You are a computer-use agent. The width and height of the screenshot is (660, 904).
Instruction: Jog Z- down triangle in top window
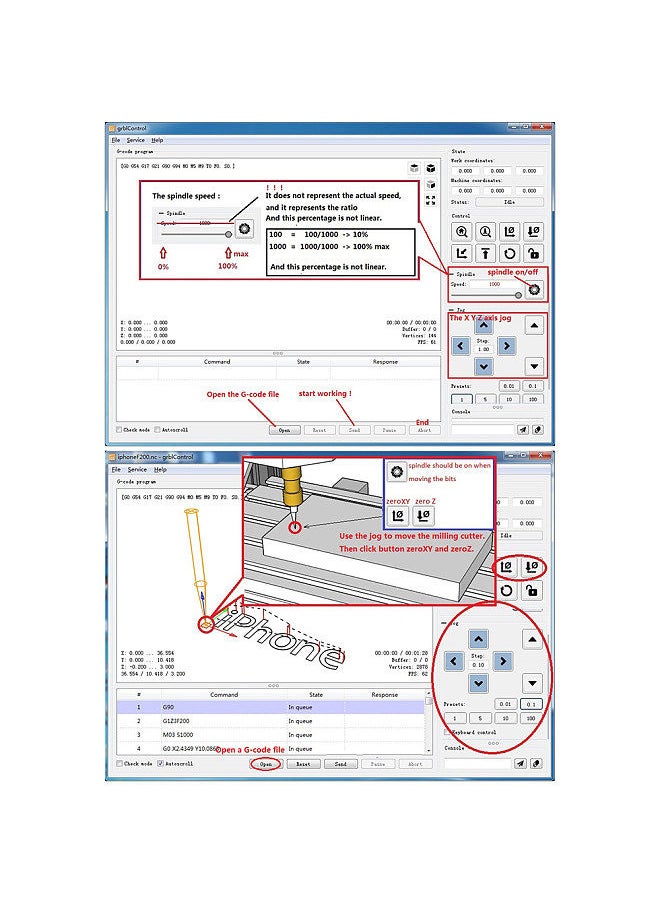[534, 366]
